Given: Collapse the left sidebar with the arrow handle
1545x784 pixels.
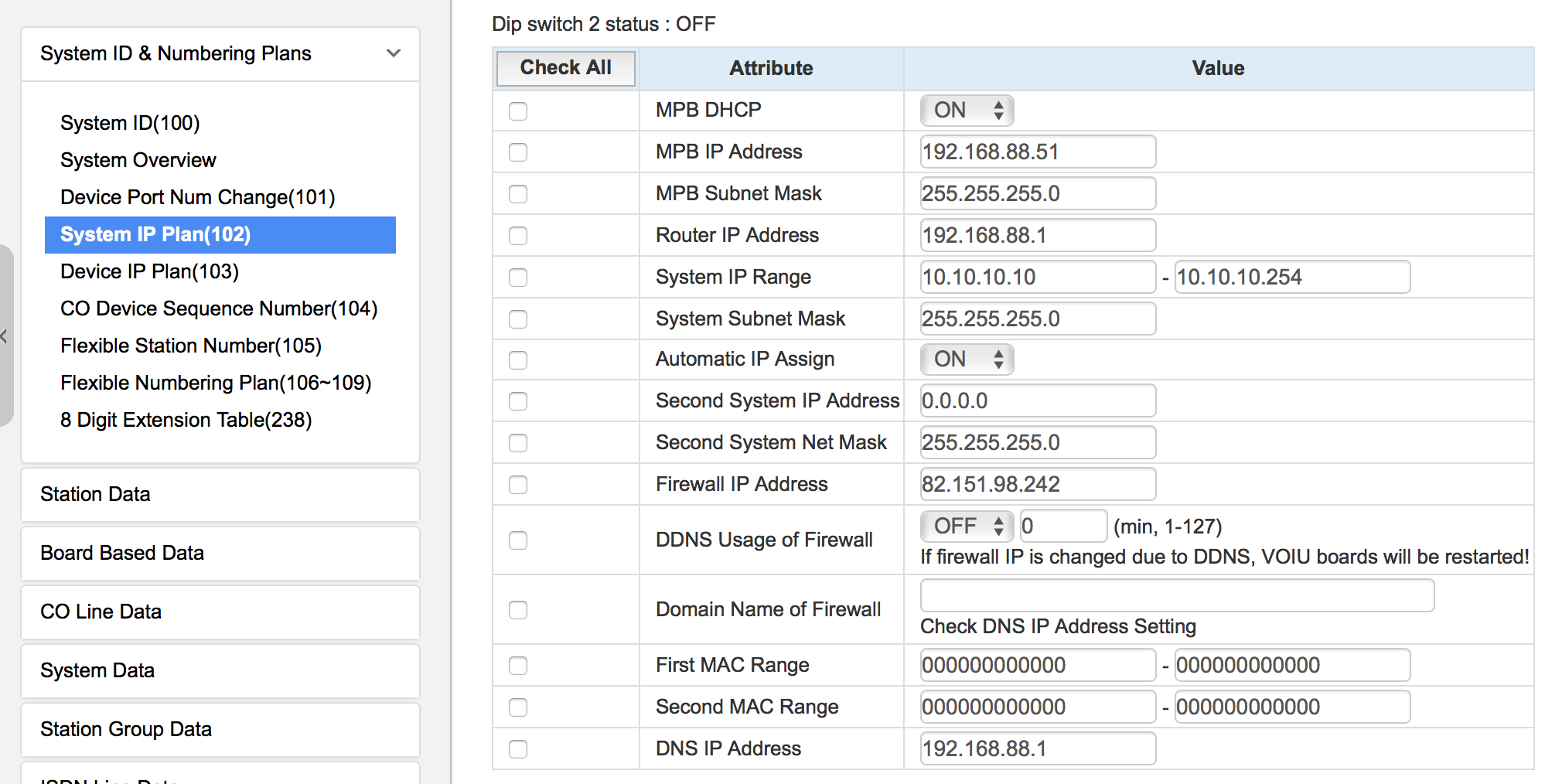Looking at the screenshot, I should [5, 336].
